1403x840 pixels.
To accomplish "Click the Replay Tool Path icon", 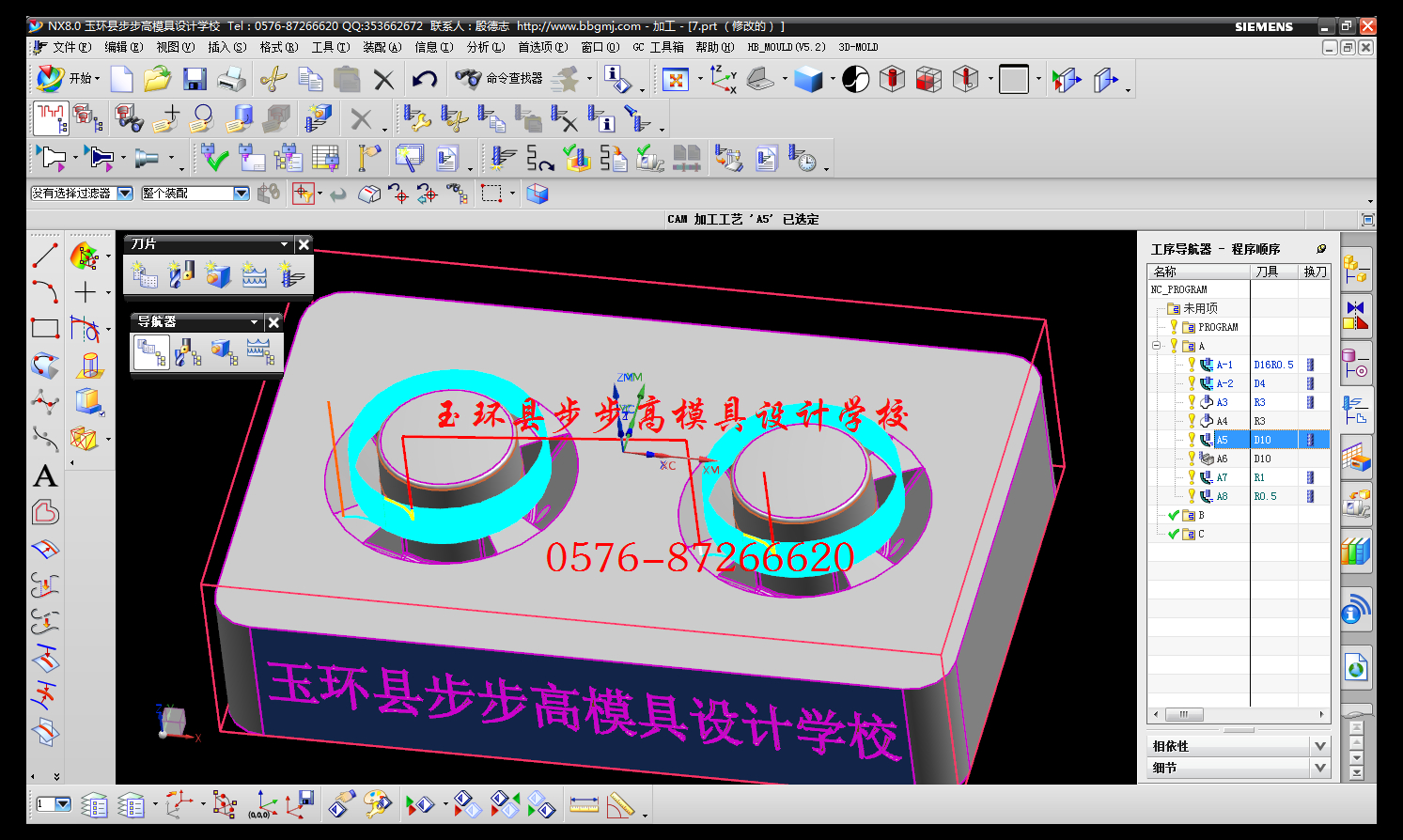I will 539,158.
